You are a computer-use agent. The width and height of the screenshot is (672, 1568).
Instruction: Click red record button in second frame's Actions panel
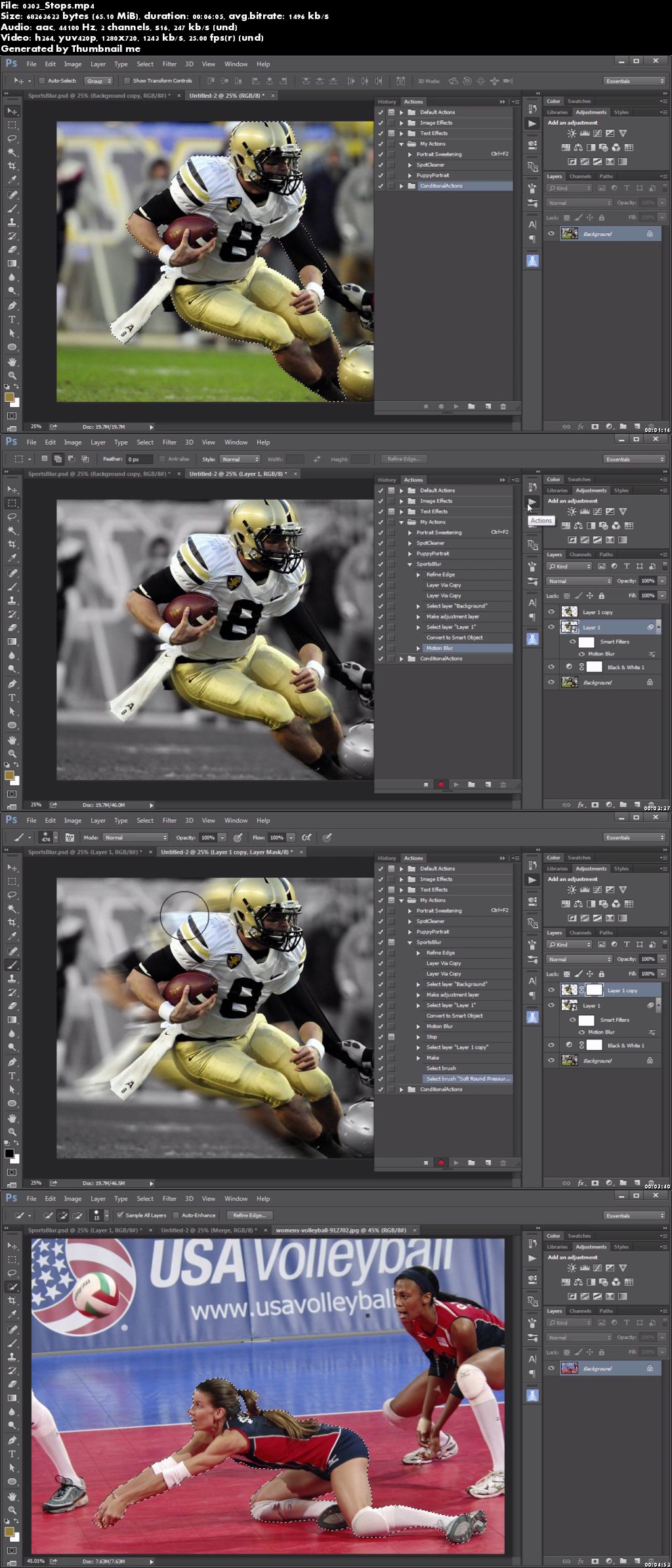click(x=441, y=785)
